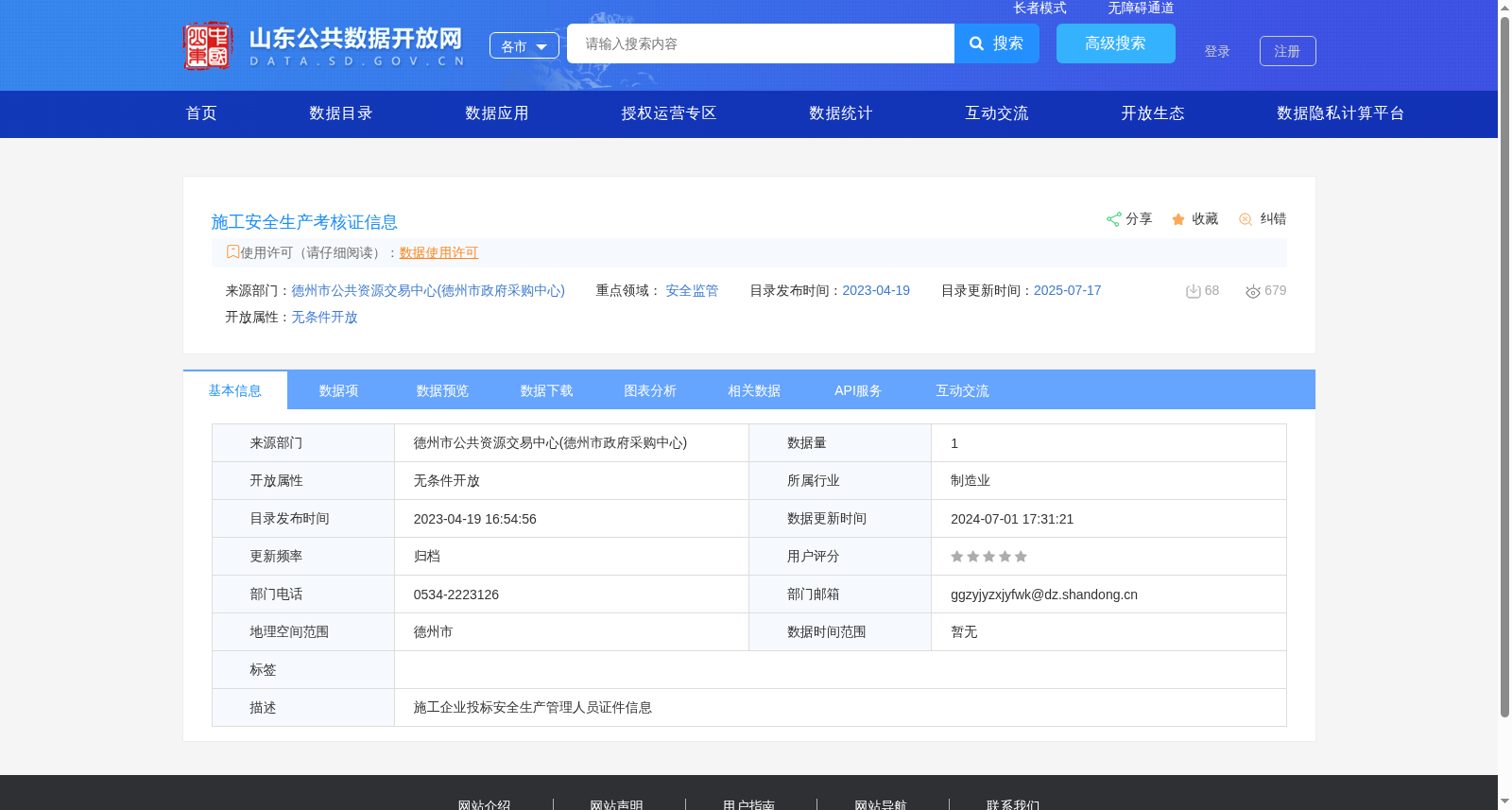Click the scrollbar down arrow
This screenshot has width=1512, height=810.
(1504, 801)
